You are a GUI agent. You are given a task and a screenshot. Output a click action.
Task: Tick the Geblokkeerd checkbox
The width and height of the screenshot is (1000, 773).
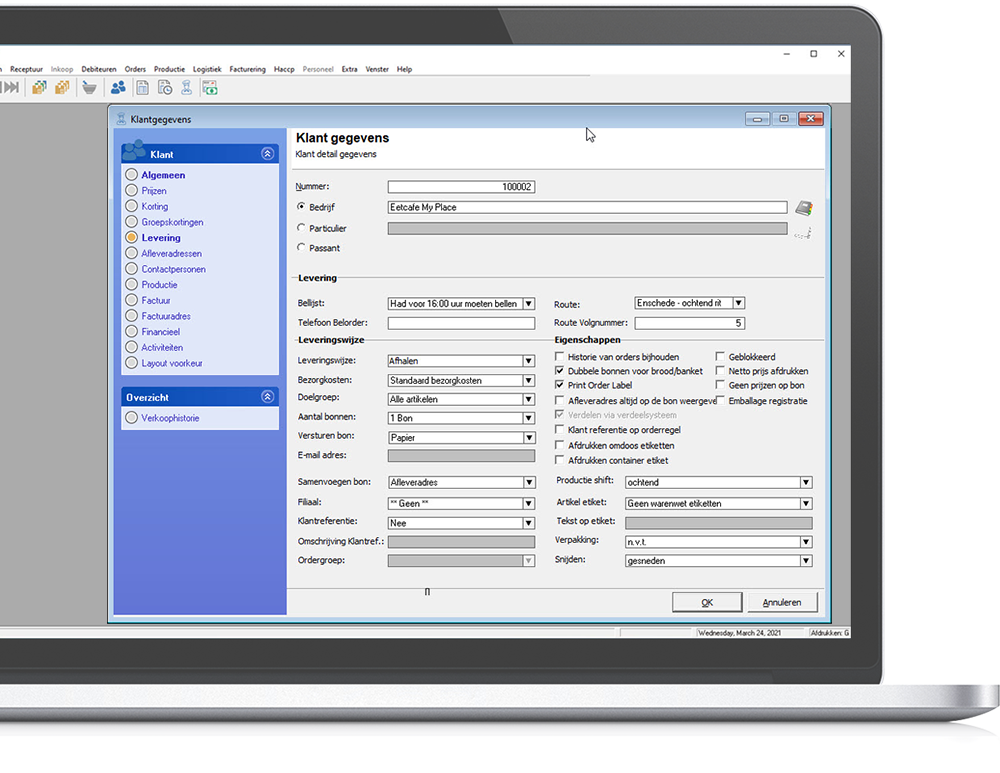point(720,357)
